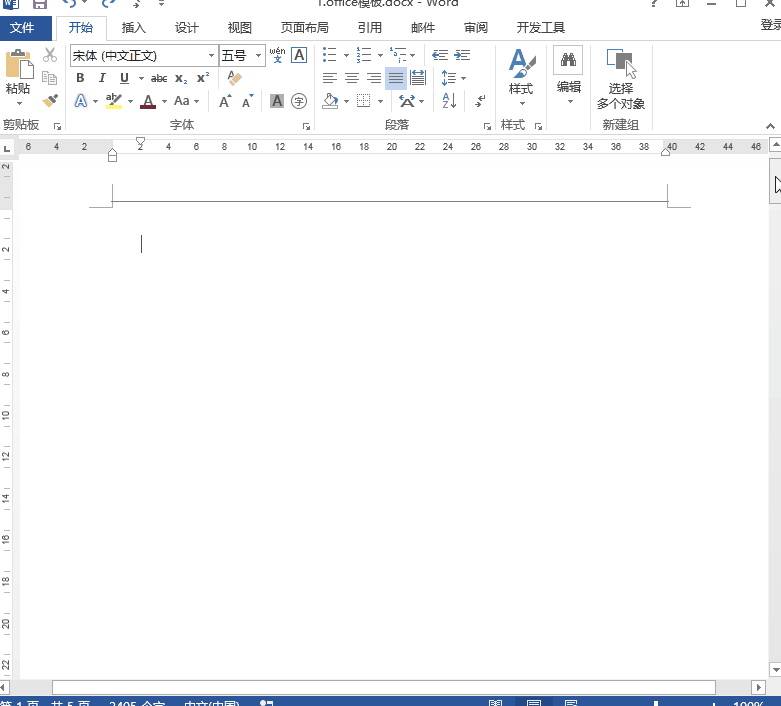Click the 选择多个对象 button
Screen dimensions: 781x706
click(621, 80)
